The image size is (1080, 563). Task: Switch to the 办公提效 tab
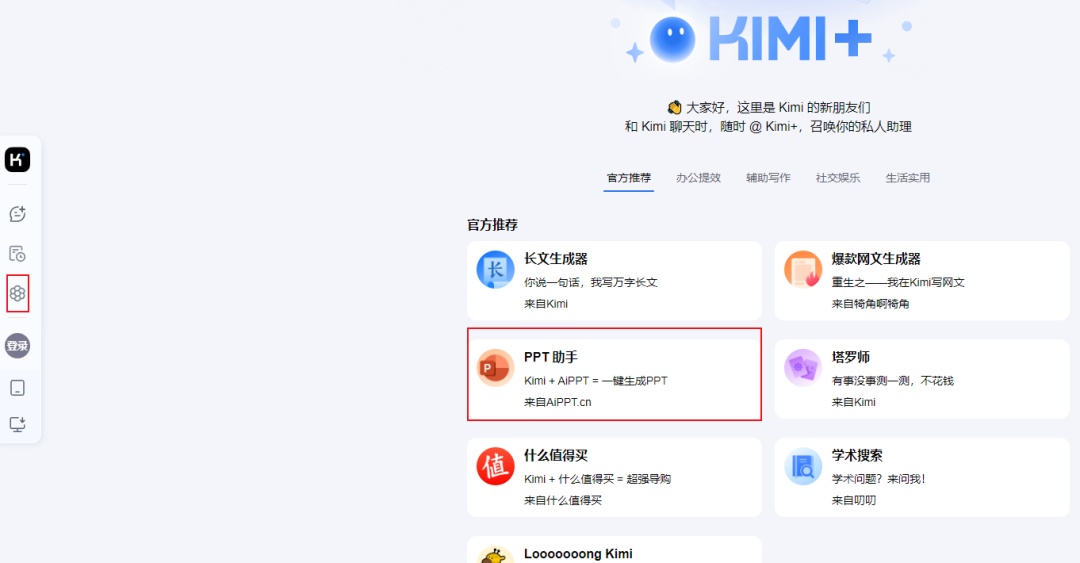(698, 178)
